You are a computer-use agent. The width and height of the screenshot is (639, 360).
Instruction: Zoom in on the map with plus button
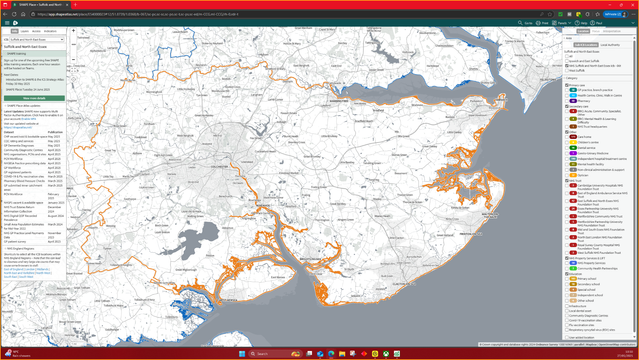pos(73,31)
